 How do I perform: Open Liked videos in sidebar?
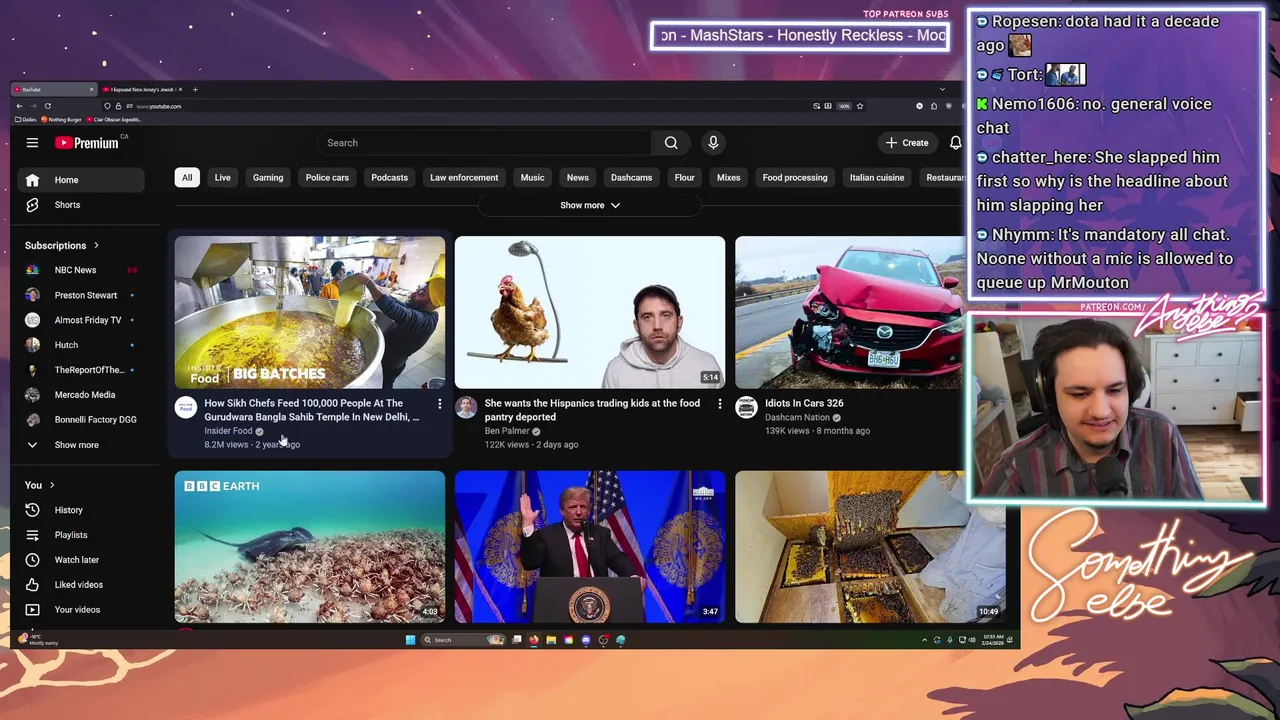click(x=81, y=585)
